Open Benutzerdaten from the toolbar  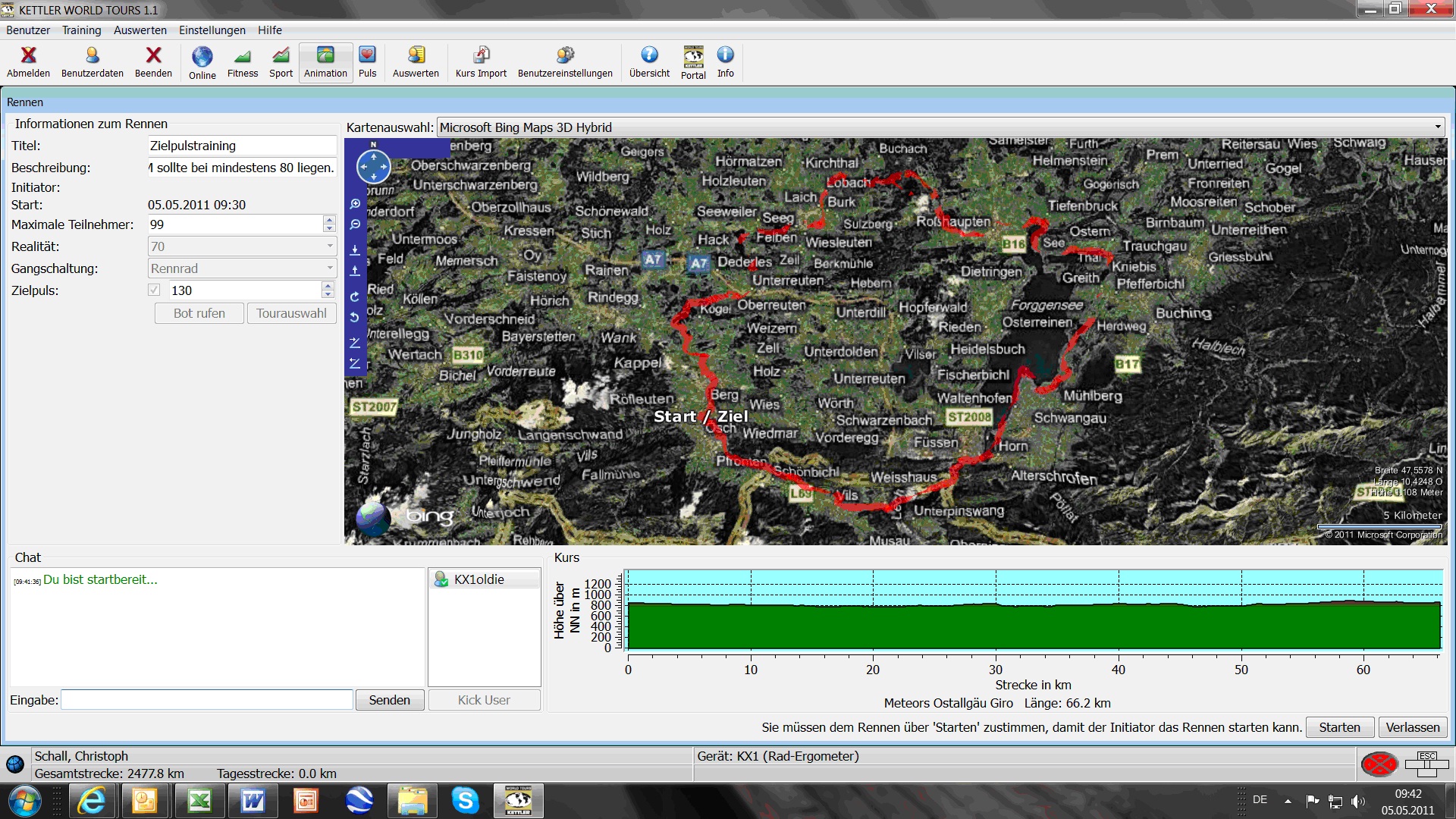coord(92,62)
